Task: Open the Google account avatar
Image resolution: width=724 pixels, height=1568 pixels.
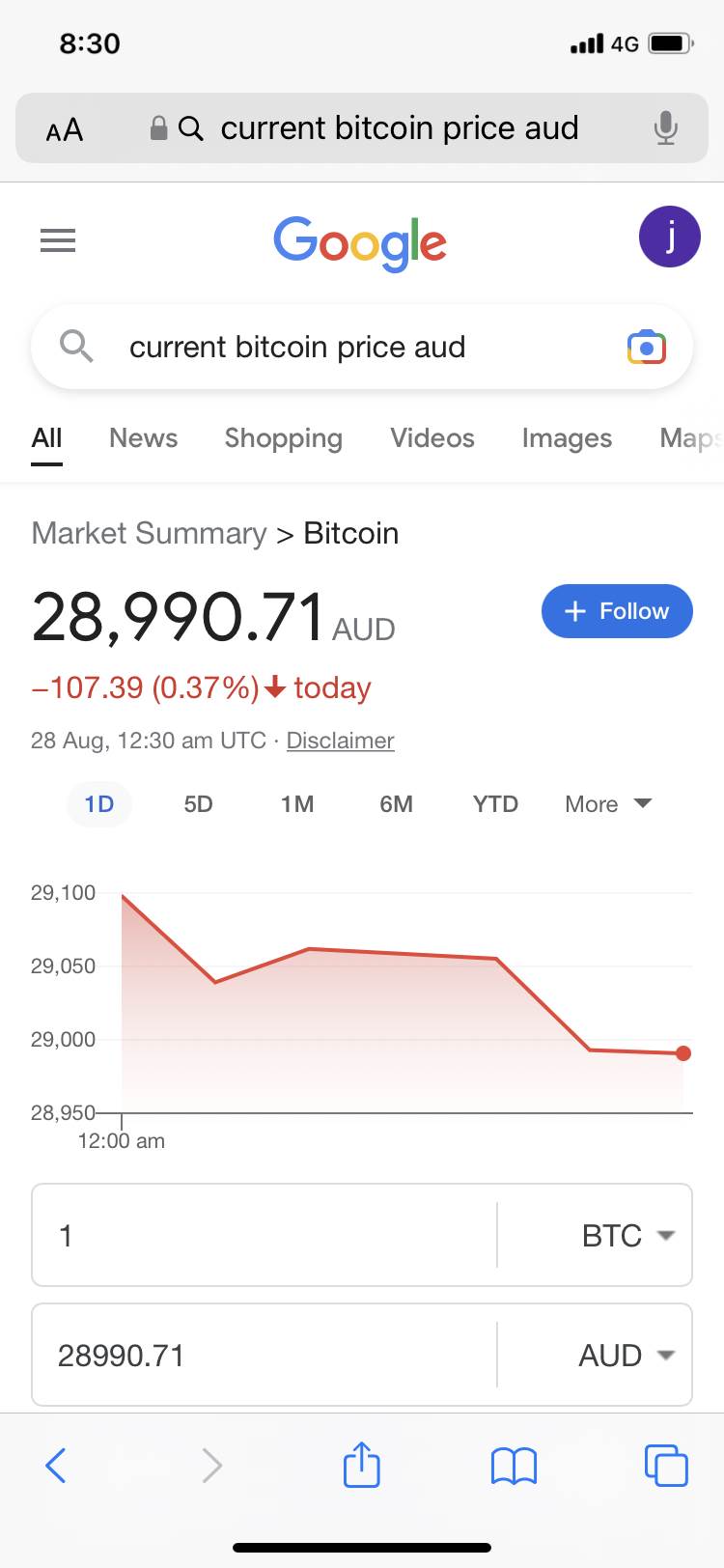Action: pyautogui.click(x=669, y=237)
